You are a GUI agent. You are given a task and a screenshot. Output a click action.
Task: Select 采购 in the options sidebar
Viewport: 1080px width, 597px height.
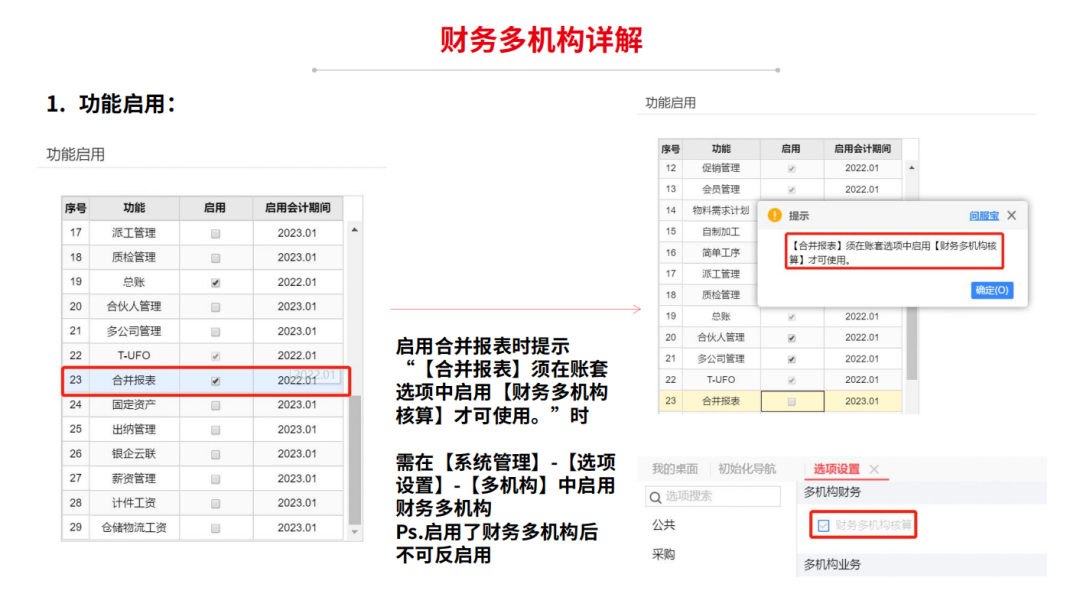coord(663,554)
